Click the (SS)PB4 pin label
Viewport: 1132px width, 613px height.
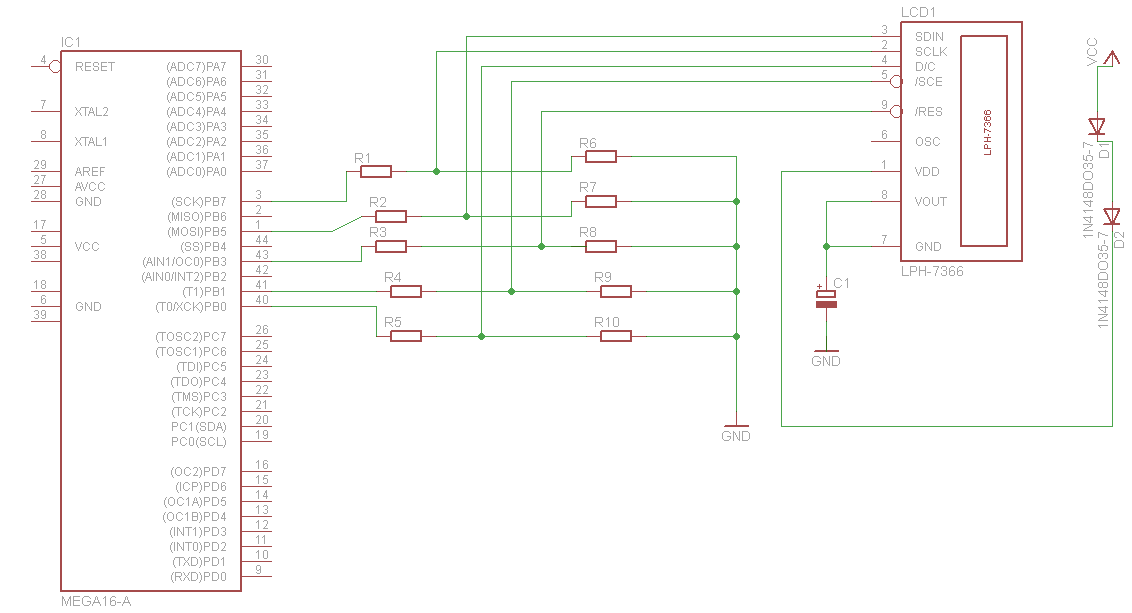(x=203, y=247)
